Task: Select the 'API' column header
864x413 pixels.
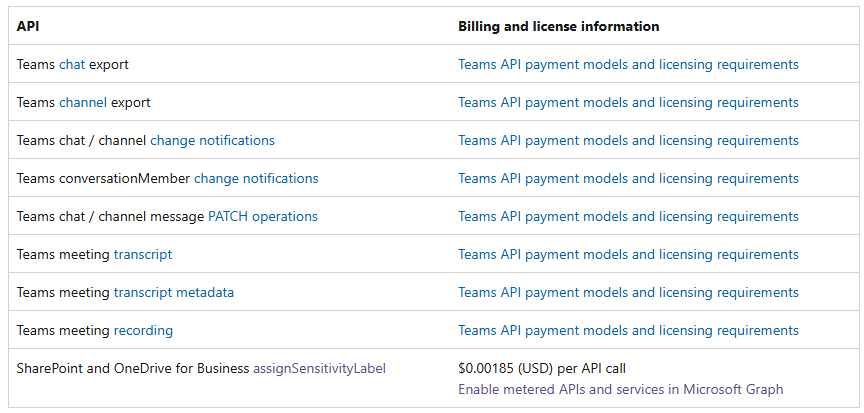Action: (x=28, y=26)
